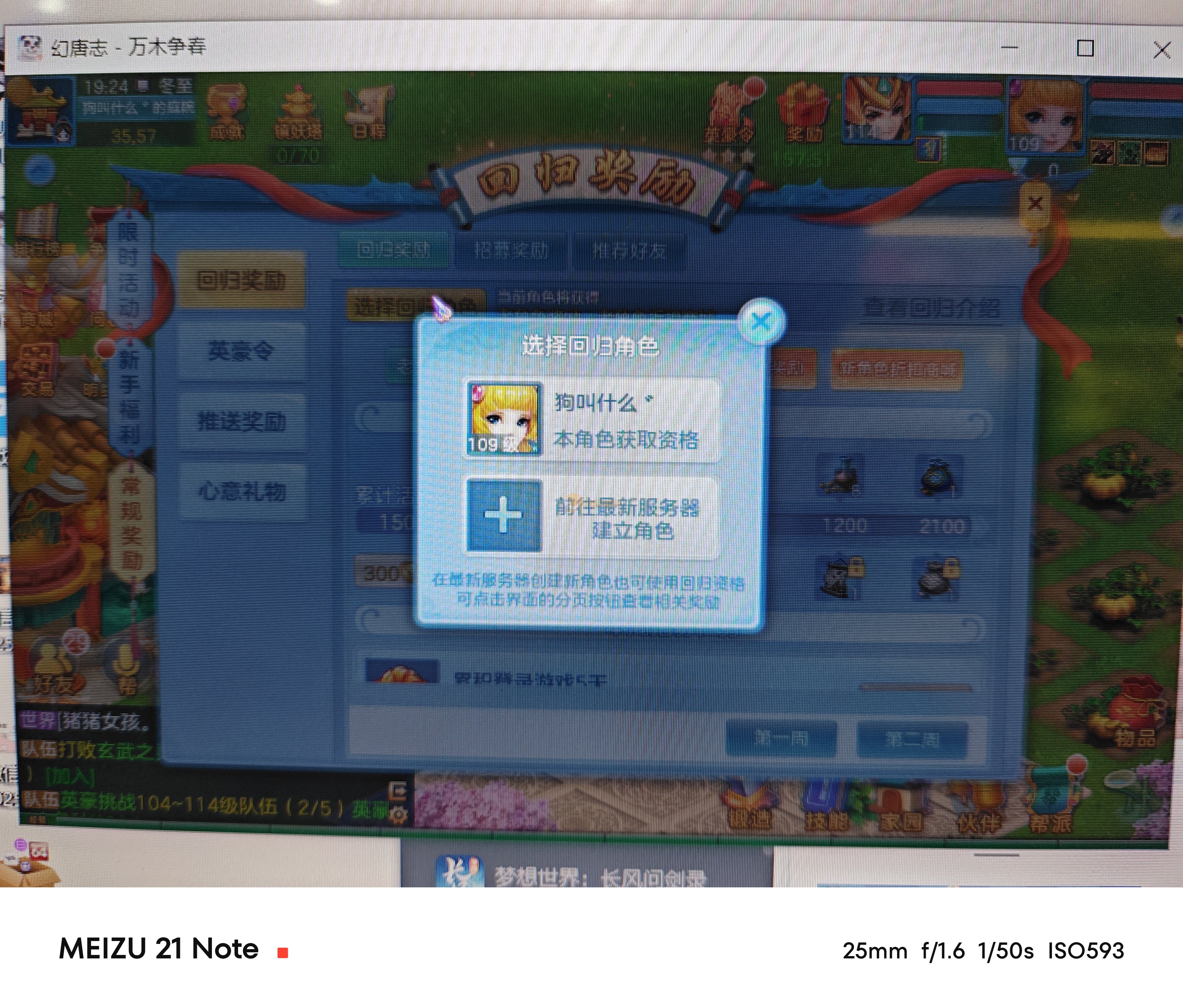This screenshot has width=1183, height=1008.
Task: Open chat settings gear icon
Action: (x=399, y=814)
